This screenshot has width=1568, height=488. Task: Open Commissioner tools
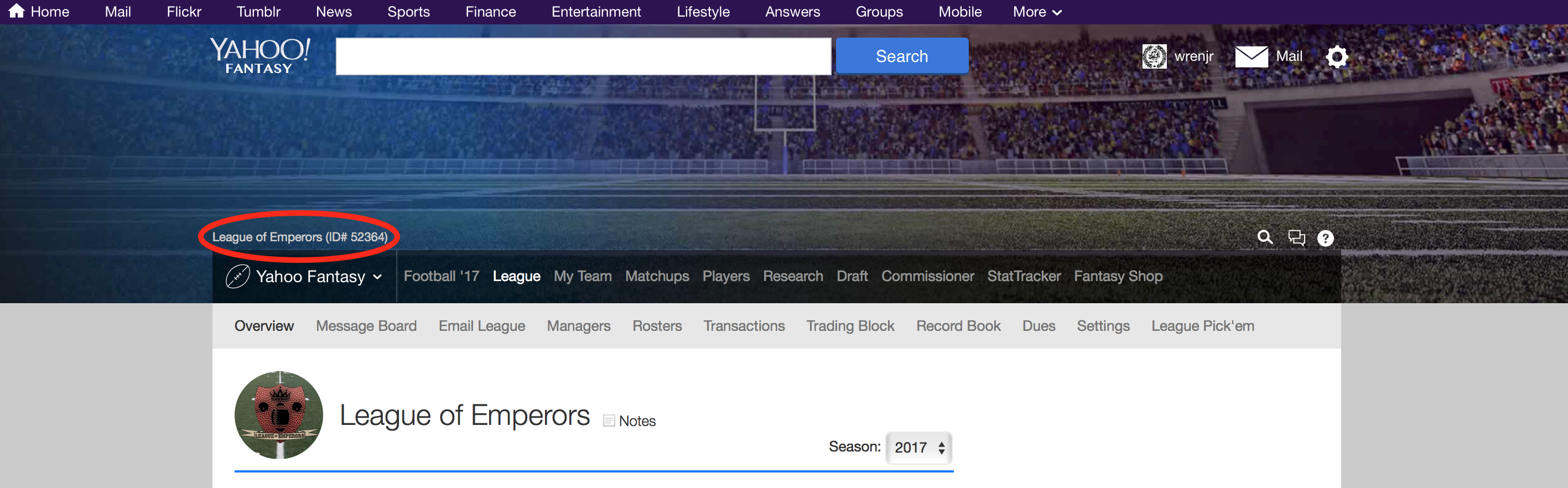click(927, 276)
